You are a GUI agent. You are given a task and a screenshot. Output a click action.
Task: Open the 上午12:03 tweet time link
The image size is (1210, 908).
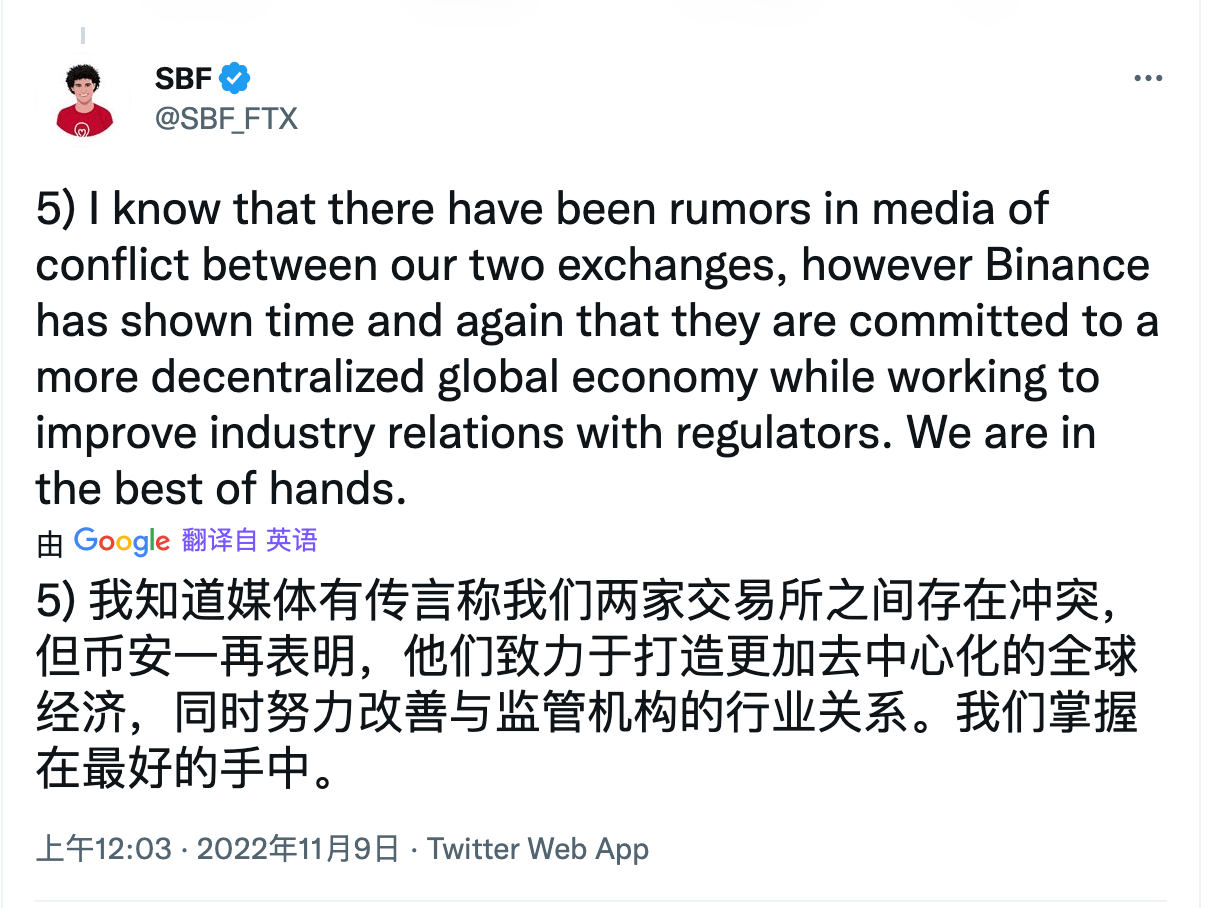(x=104, y=849)
